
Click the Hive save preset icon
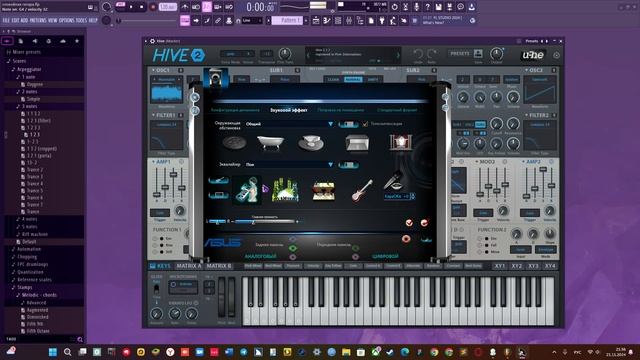[478, 53]
